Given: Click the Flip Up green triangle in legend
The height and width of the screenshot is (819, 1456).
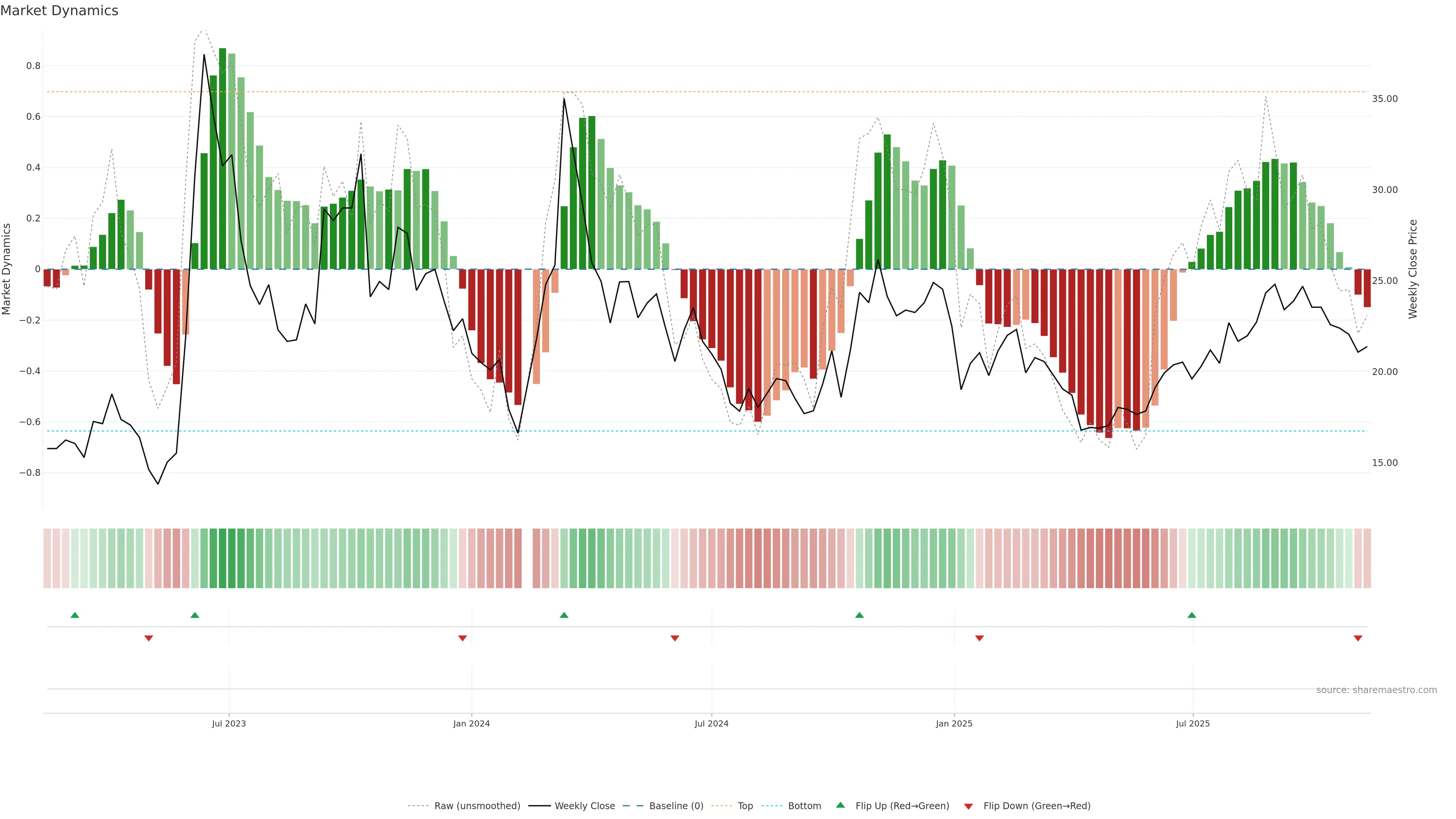Looking at the screenshot, I should (x=841, y=805).
